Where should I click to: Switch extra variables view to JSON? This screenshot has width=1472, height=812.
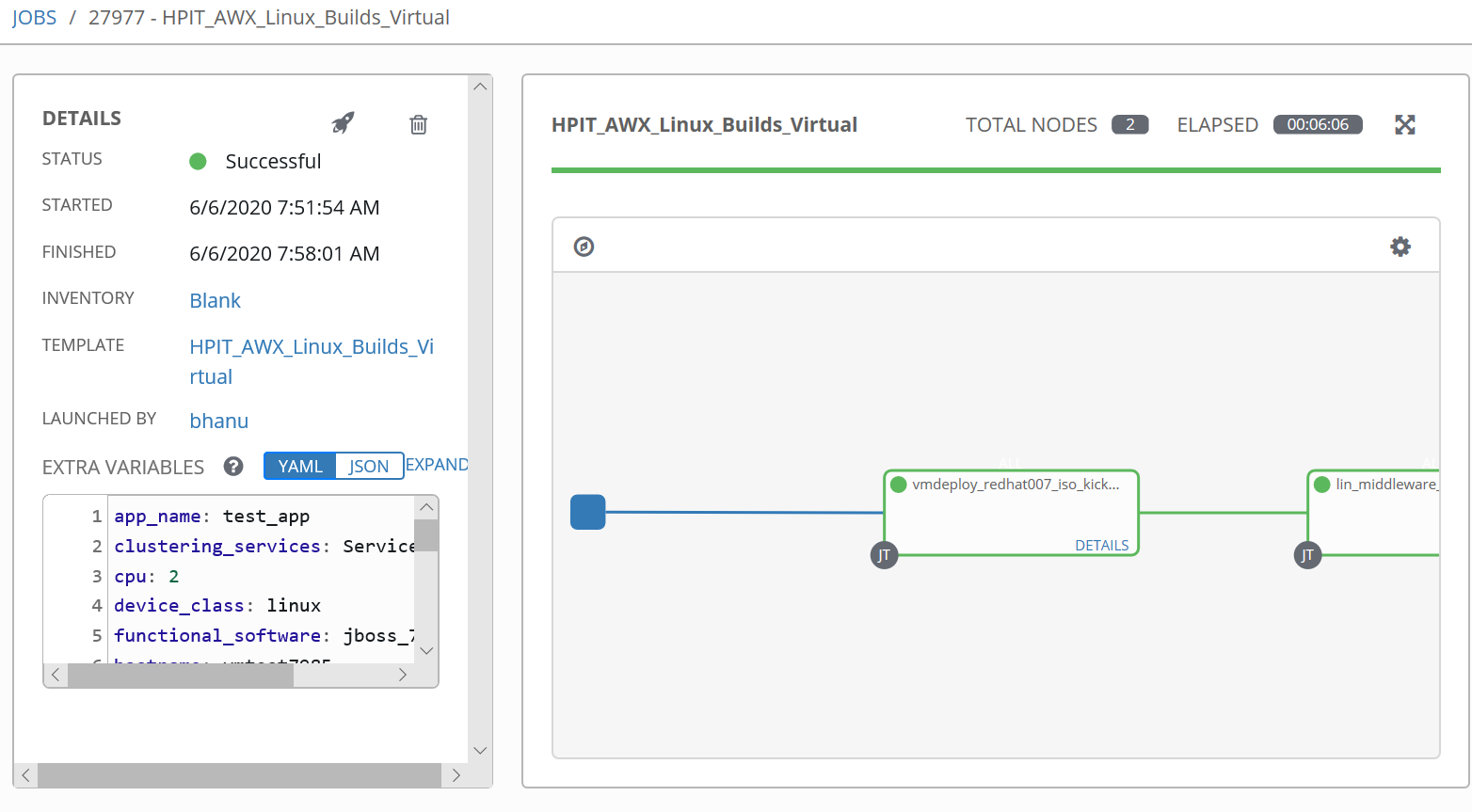coord(369,465)
